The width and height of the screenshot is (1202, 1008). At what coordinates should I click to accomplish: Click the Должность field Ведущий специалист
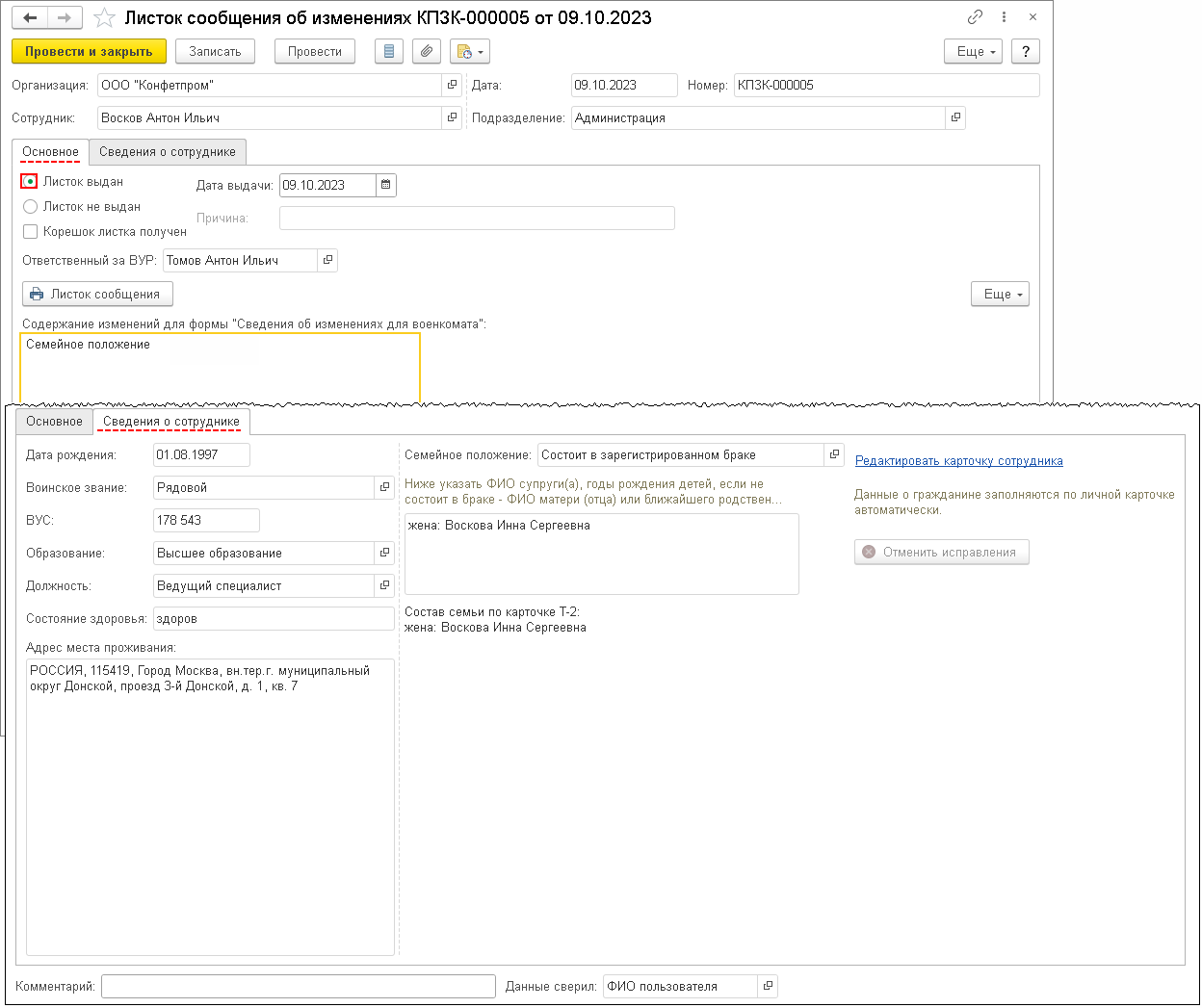coord(264,585)
